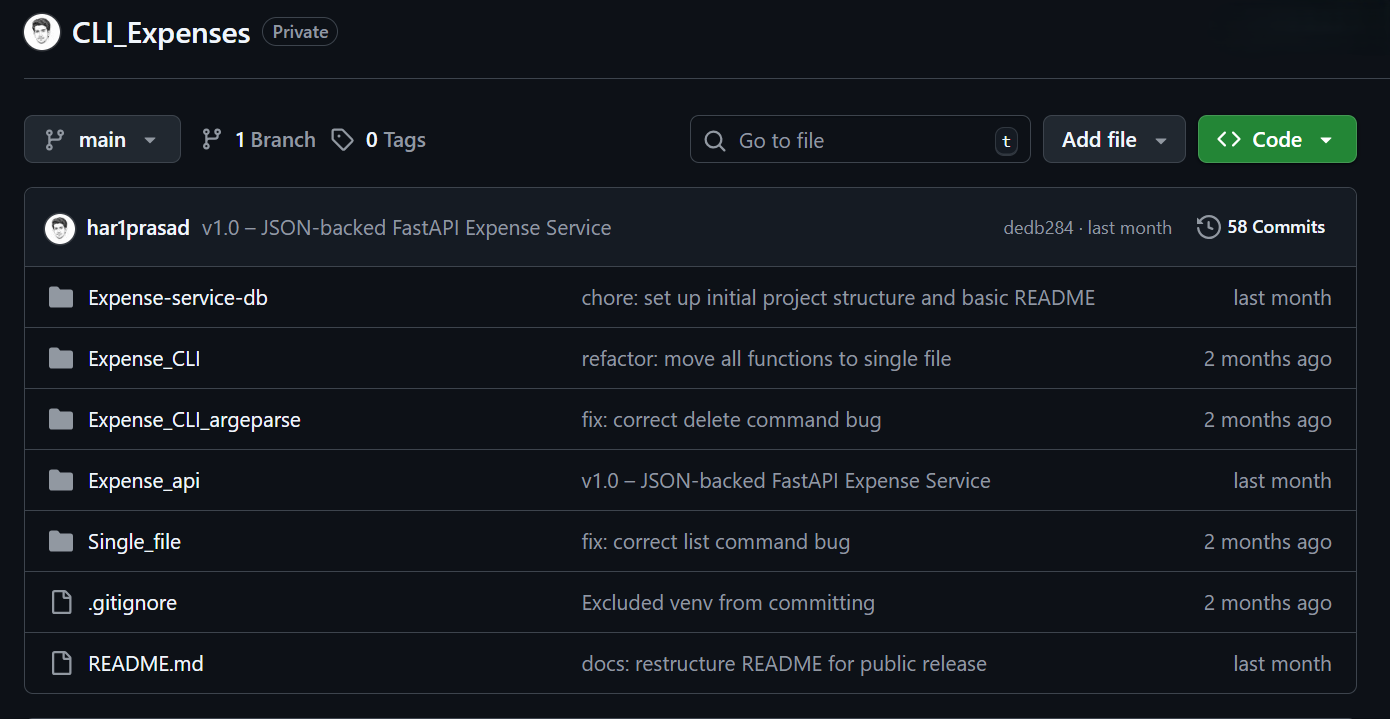The image size is (1390, 719).
Task: Open the README.md file
Action: [x=146, y=663]
